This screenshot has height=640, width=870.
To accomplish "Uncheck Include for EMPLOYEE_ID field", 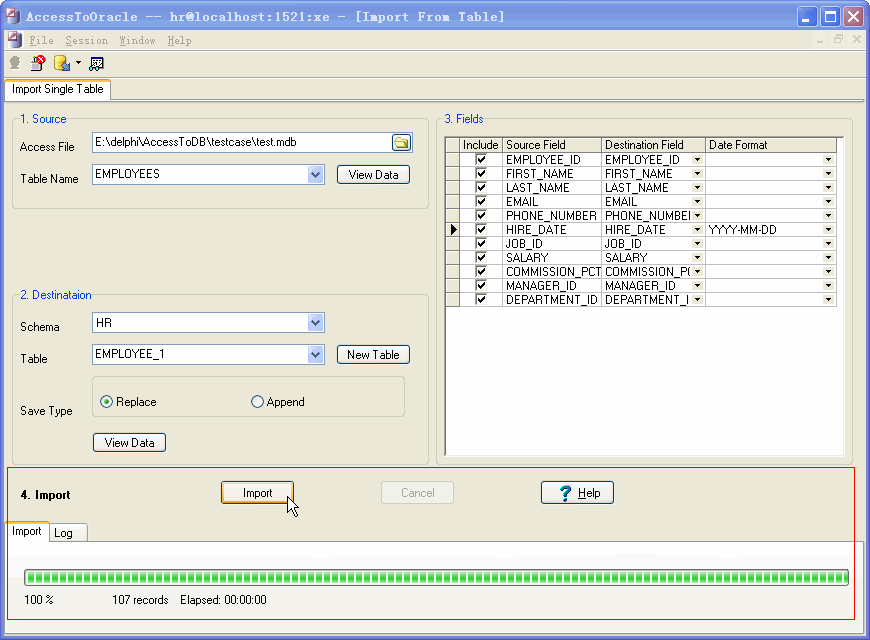I will pyautogui.click(x=481, y=160).
